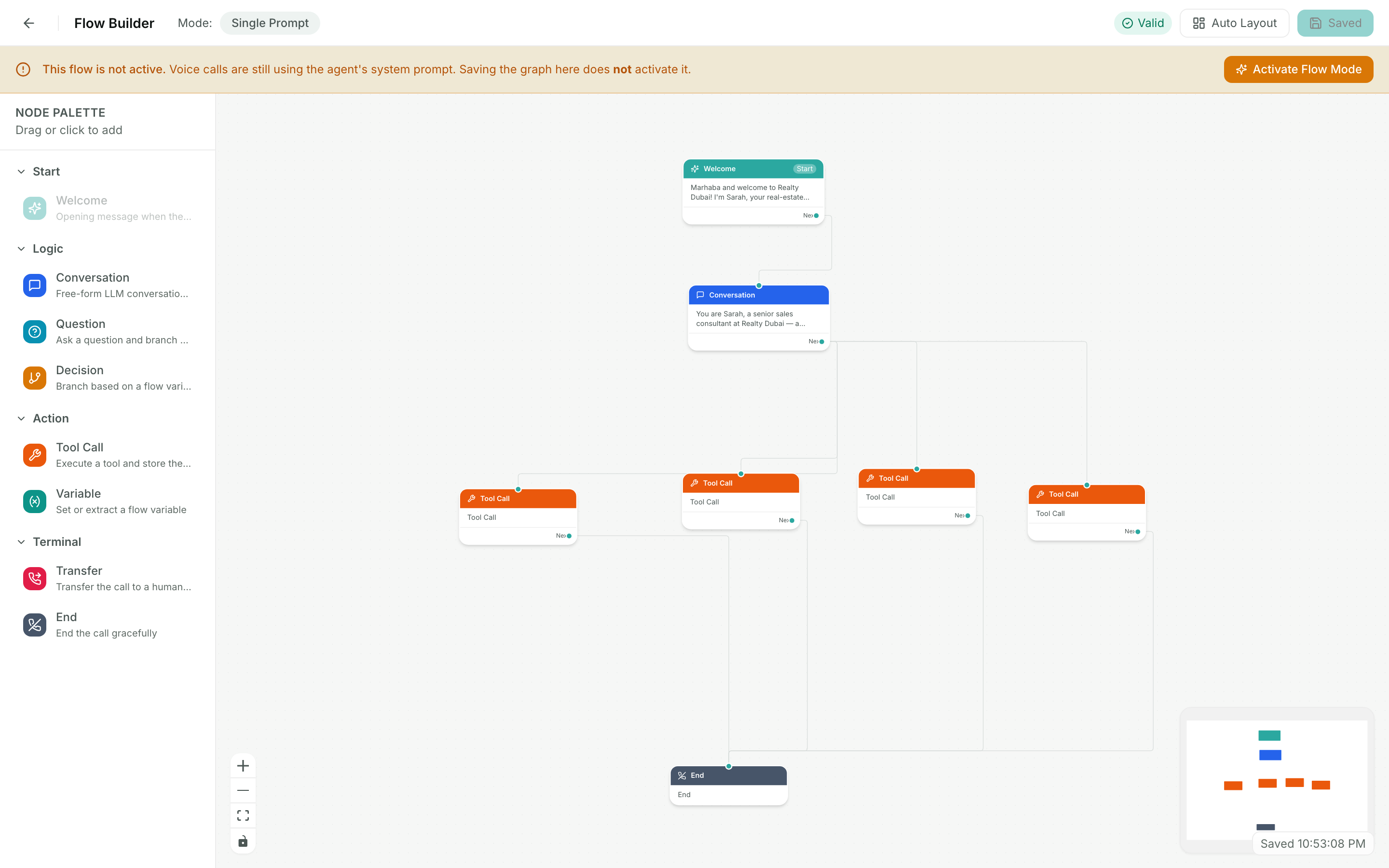The height and width of the screenshot is (868, 1389).
Task: Collapse the Start section
Action: [21, 172]
